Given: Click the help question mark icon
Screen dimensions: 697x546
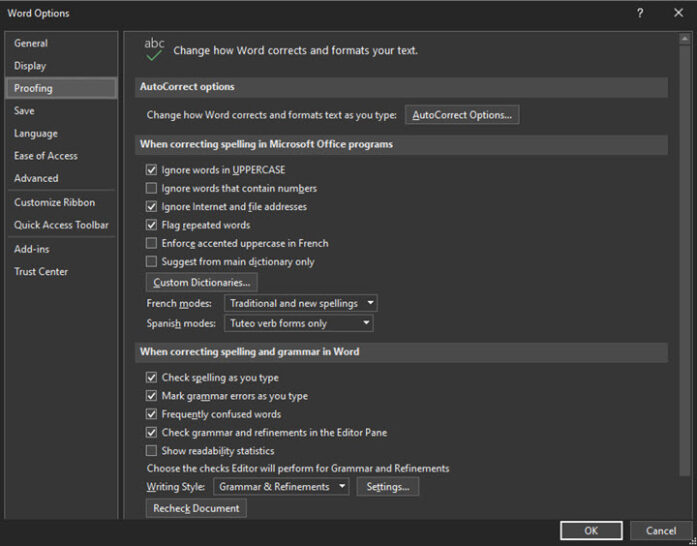Looking at the screenshot, I should tap(640, 13).
